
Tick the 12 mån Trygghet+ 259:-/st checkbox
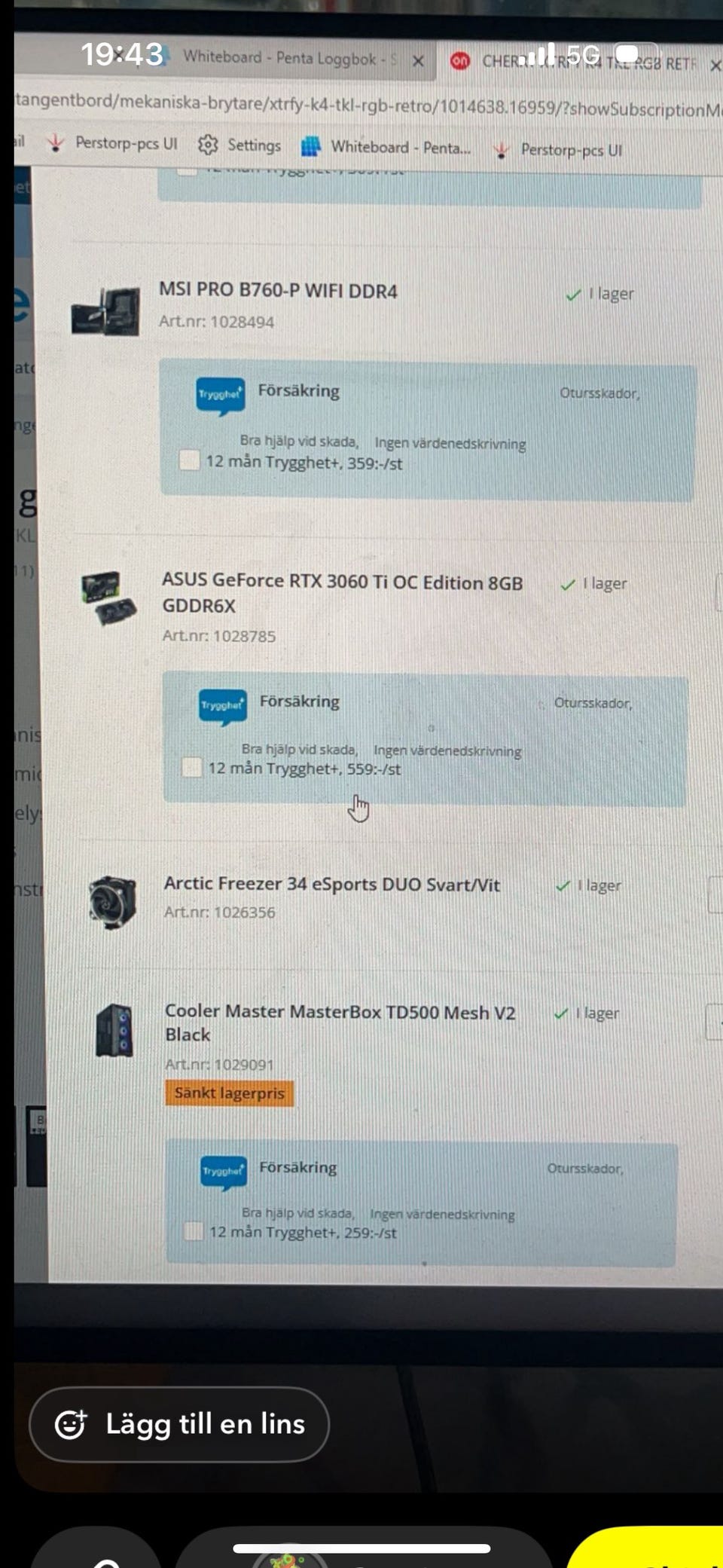194,1230
